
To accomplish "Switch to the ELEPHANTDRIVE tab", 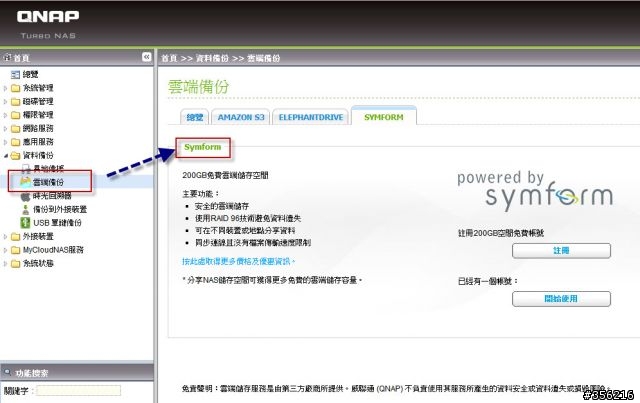I will [311, 117].
